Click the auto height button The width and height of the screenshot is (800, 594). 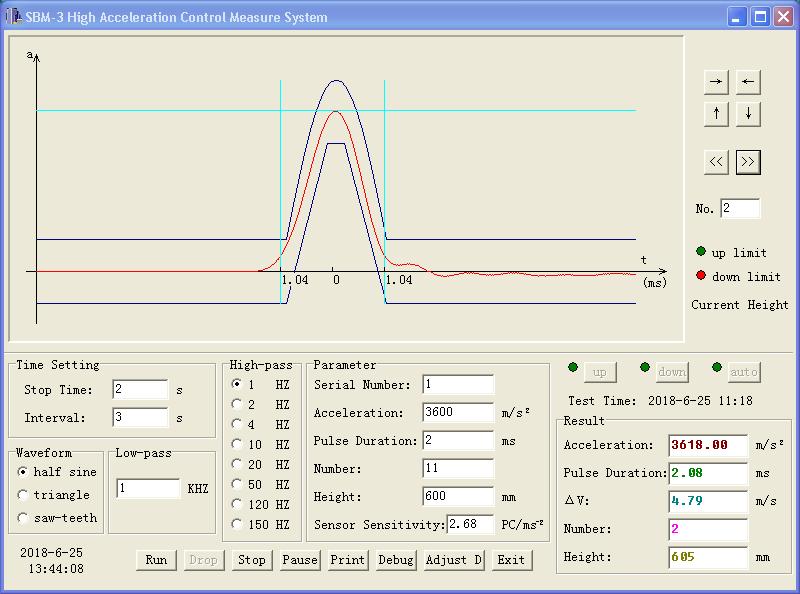click(744, 372)
